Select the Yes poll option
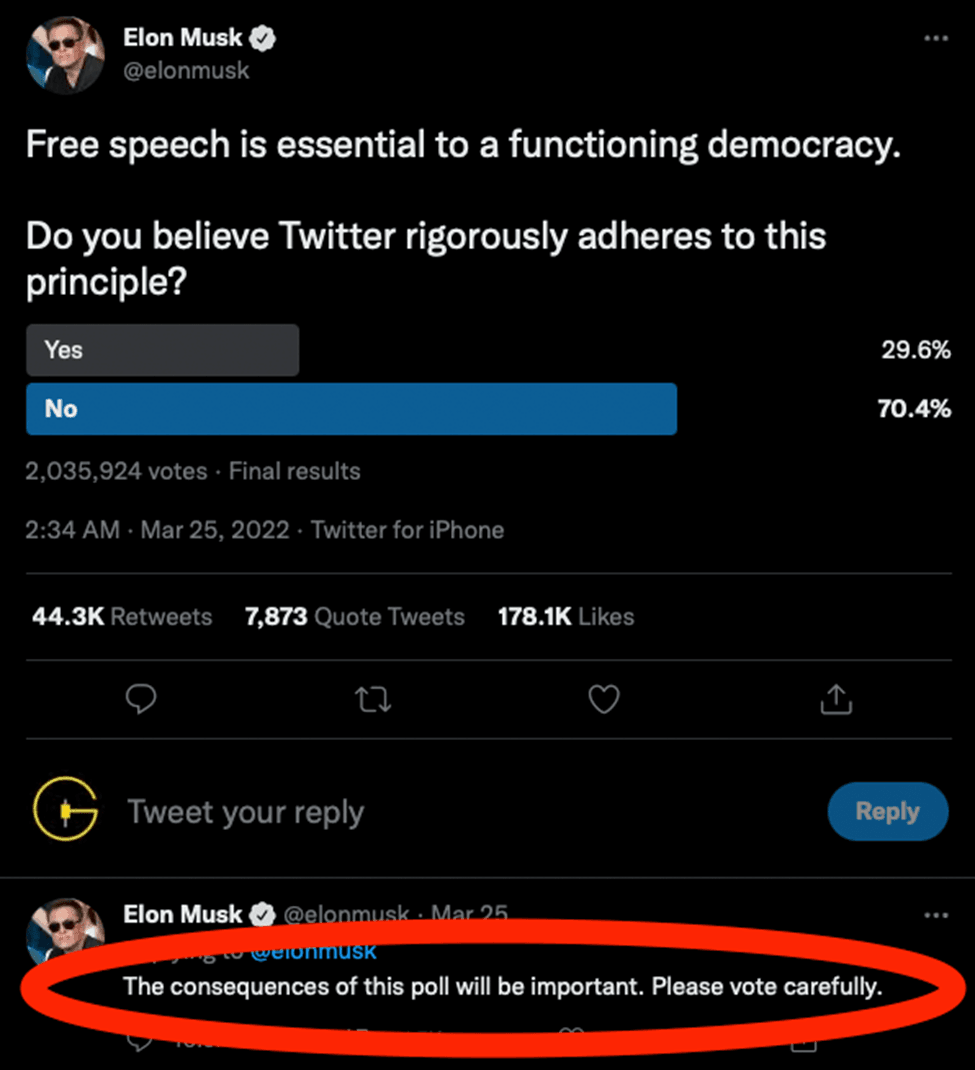This screenshot has height=1070, width=975. pyautogui.click(x=162, y=350)
